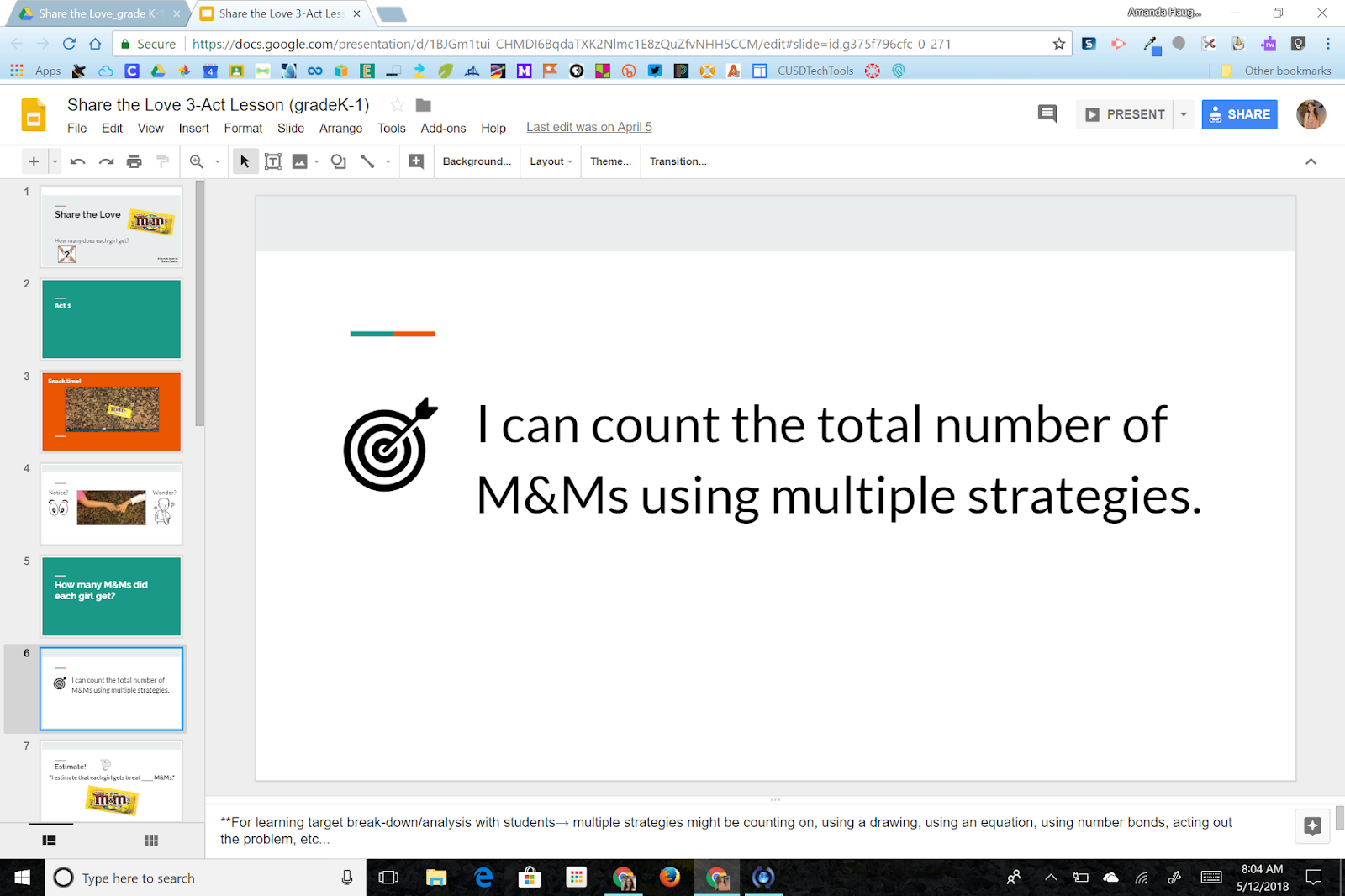
Task: Bookmark this page with star icon
Action: click(x=1059, y=44)
